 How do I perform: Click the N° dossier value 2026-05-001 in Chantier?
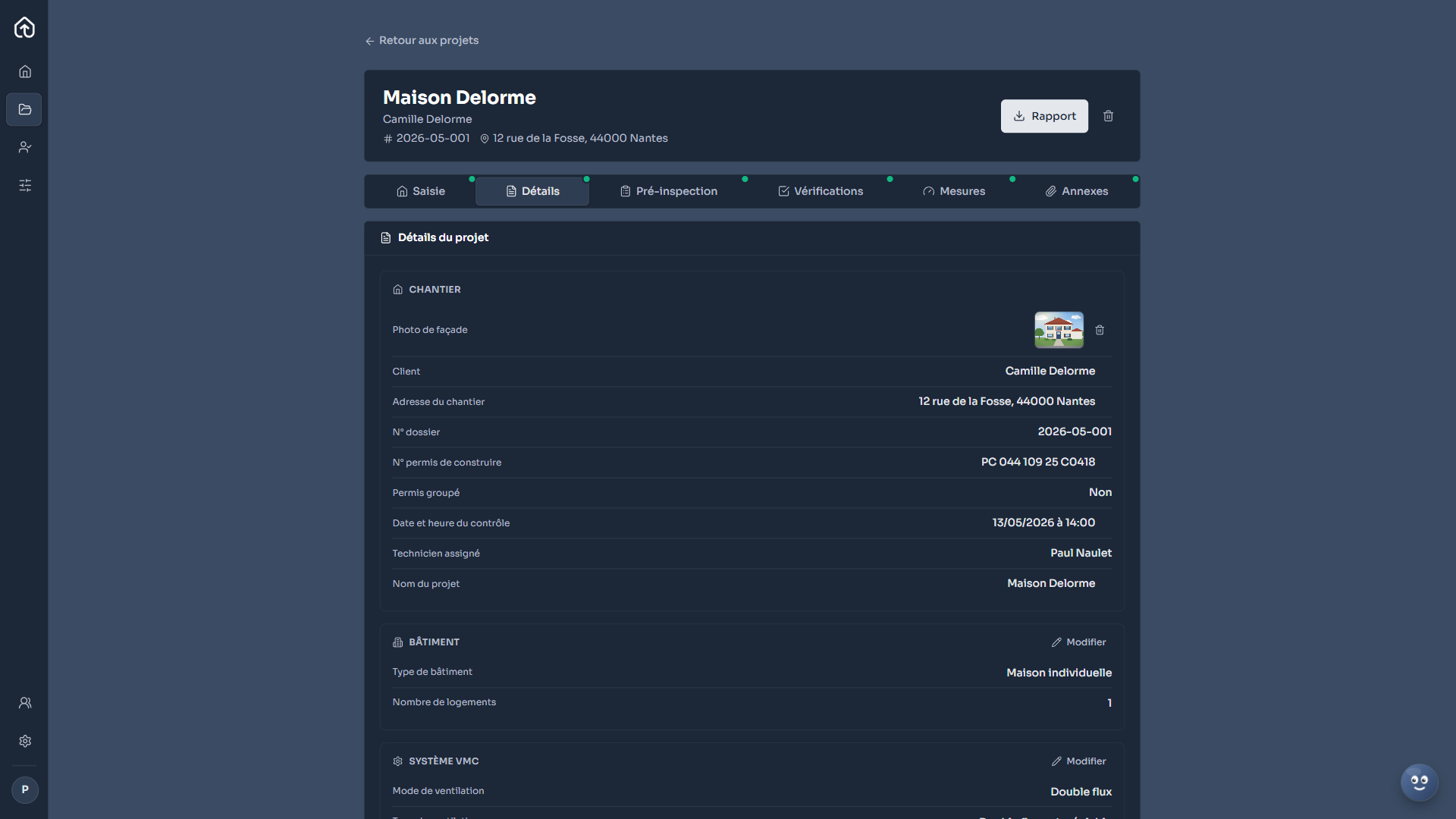[1074, 431]
